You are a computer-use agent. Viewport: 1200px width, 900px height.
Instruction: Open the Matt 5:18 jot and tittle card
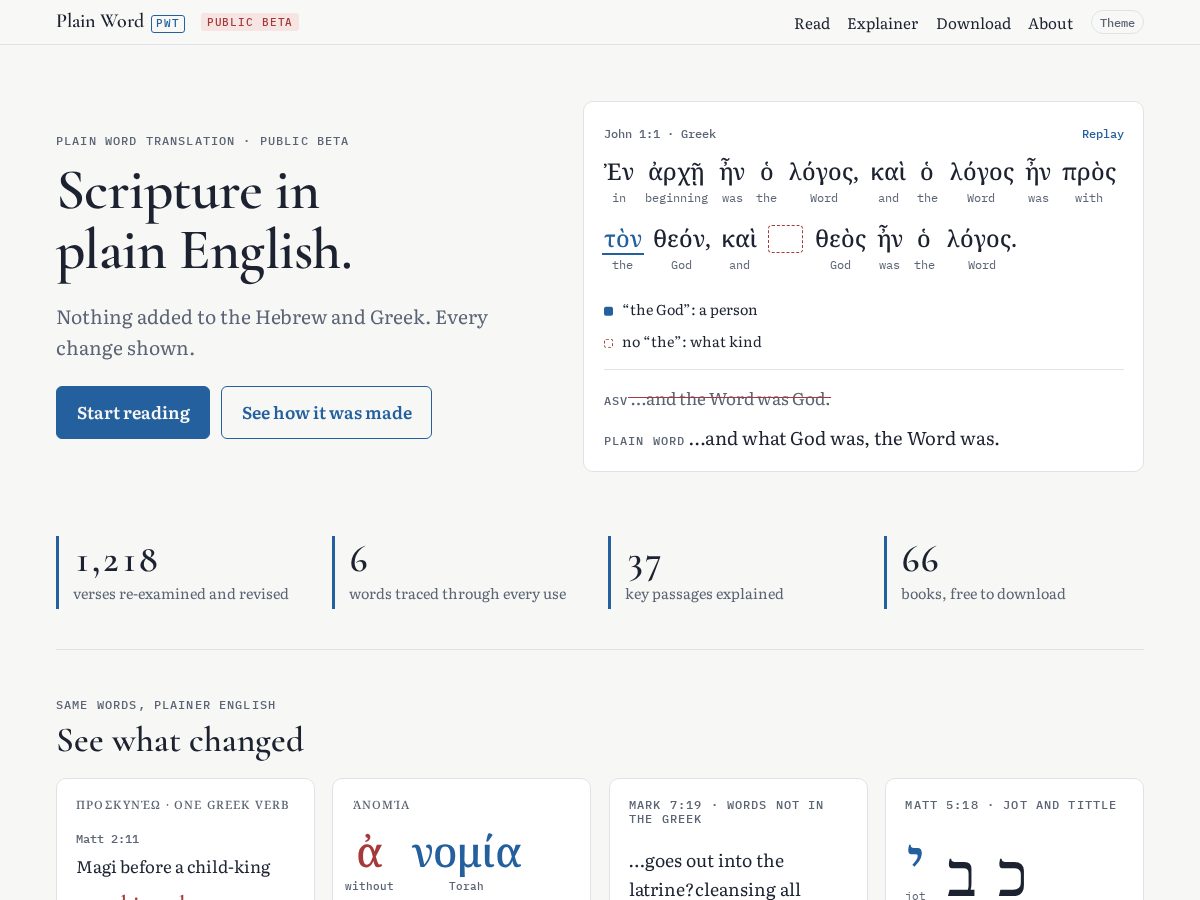coord(1013,839)
